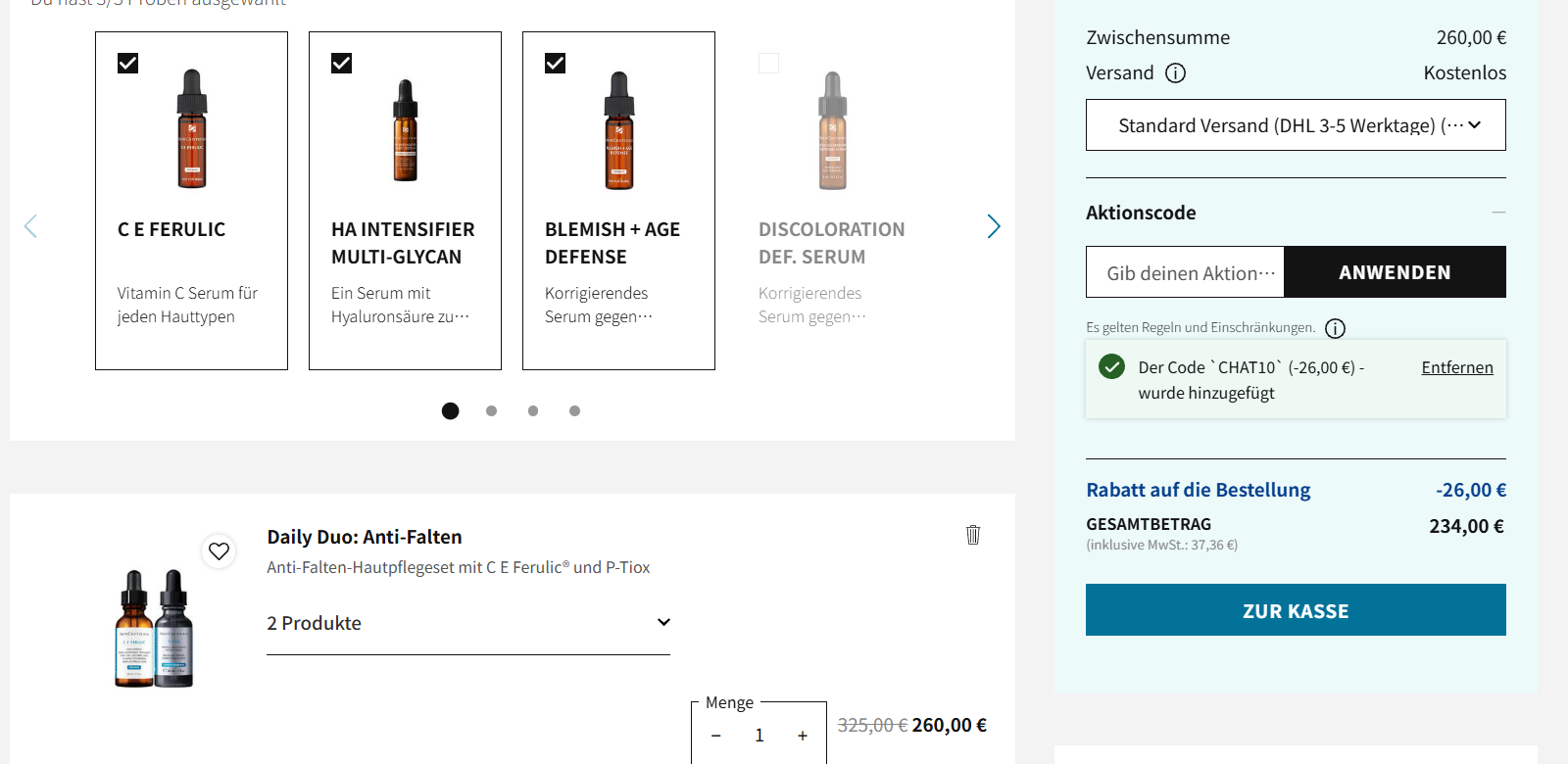Click Entfernen to remove the CHAT10 code
This screenshot has height=764, width=1568.
(1457, 367)
